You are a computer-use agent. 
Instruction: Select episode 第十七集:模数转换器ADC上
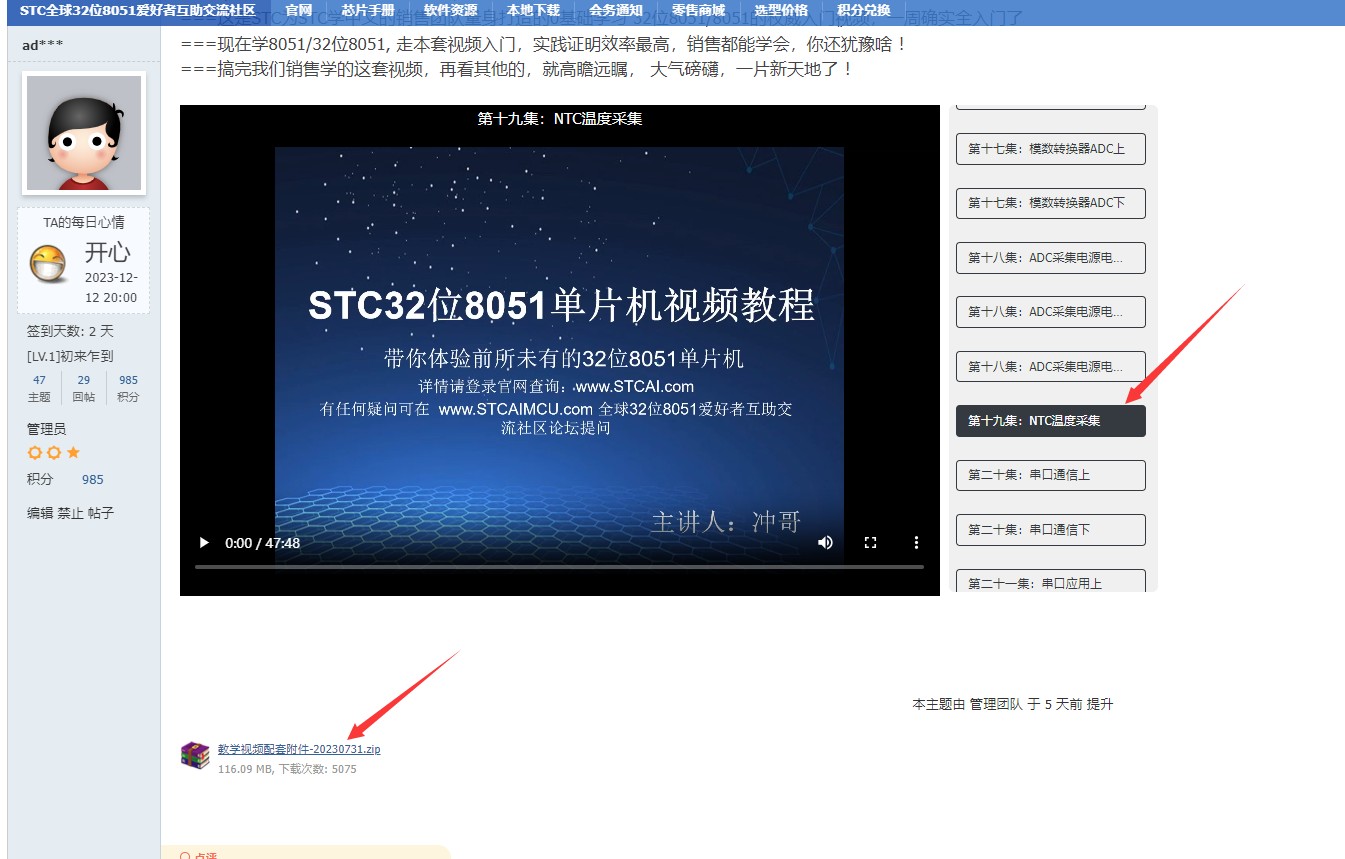(x=1051, y=149)
